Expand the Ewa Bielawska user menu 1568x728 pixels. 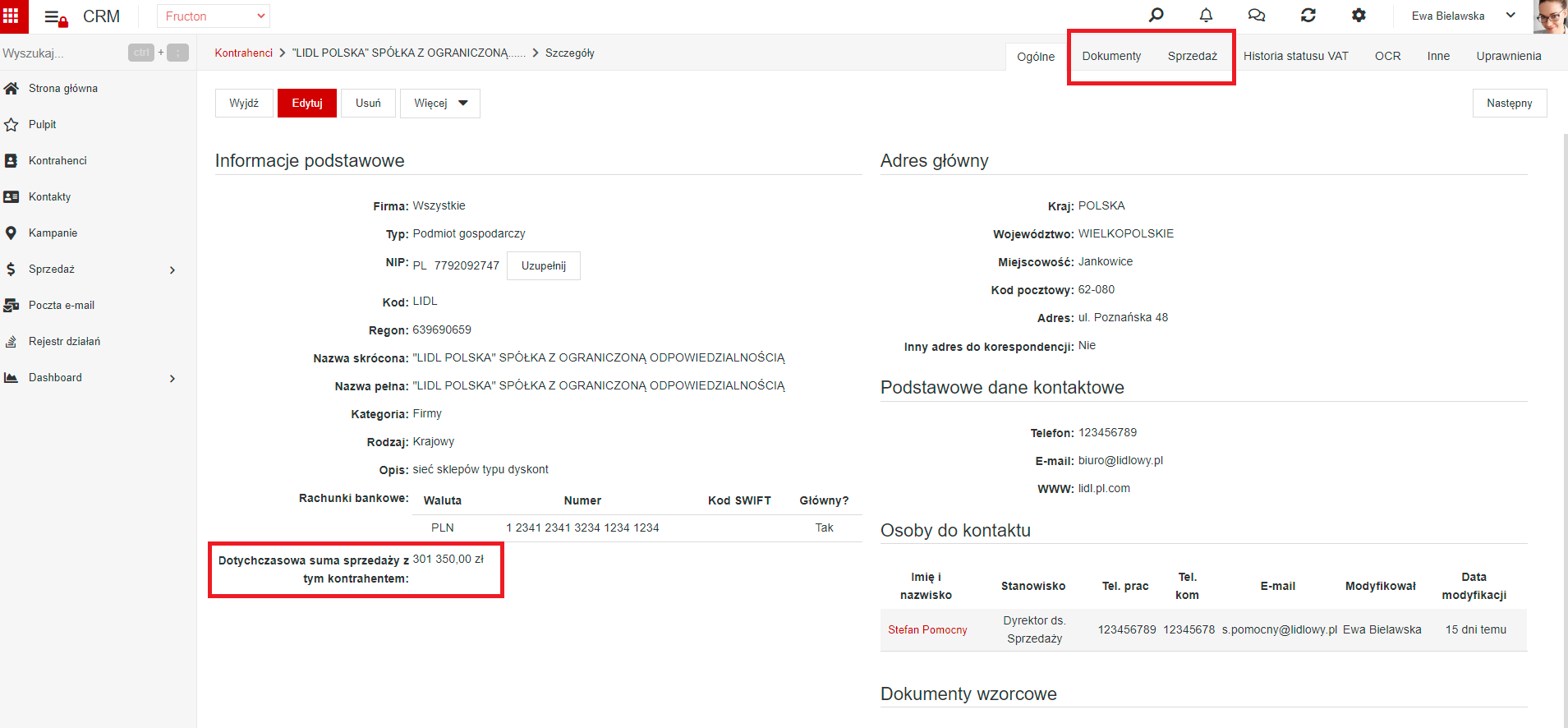pyautogui.click(x=1462, y=16)
